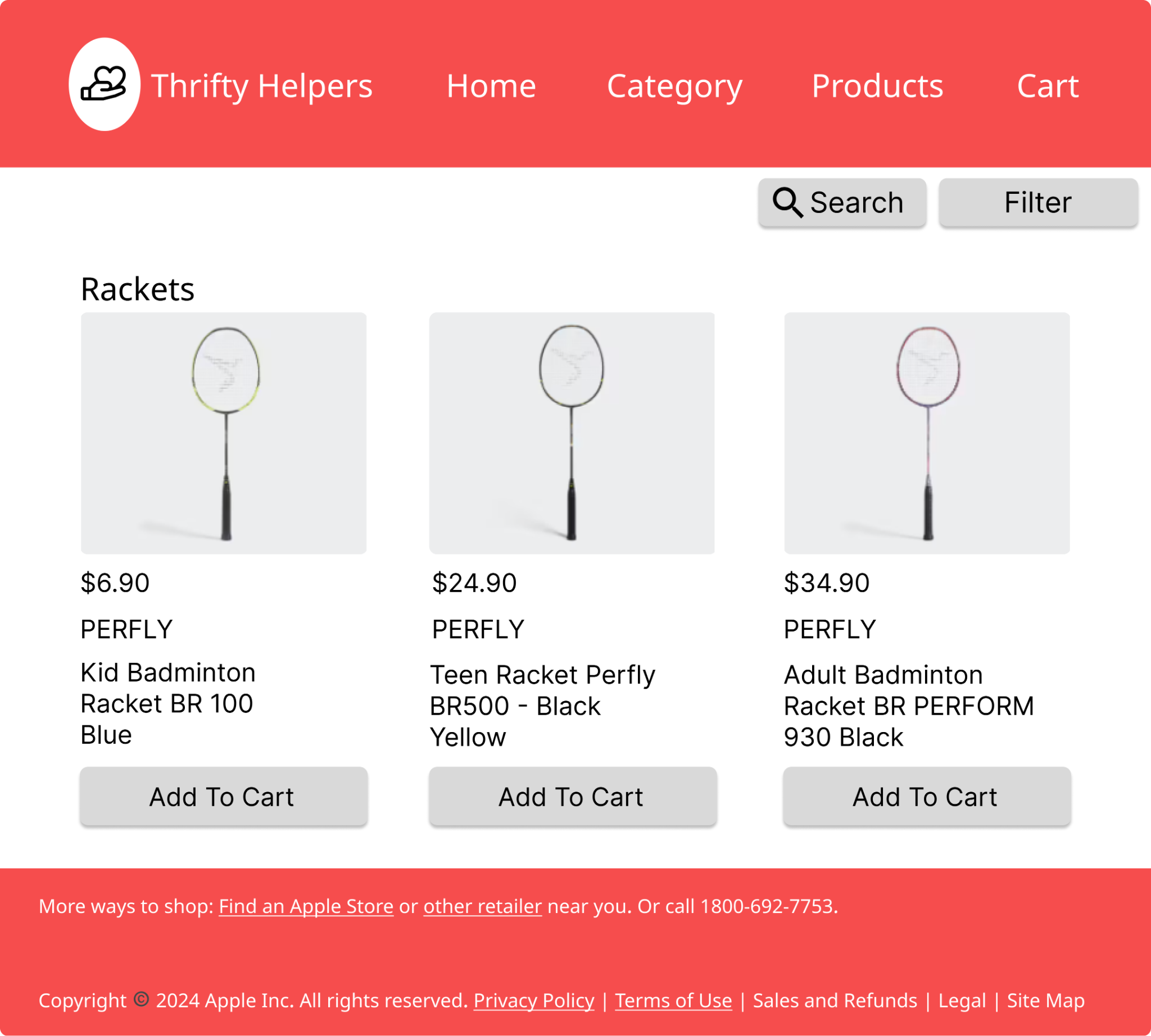Select Sales and Refunds in the footer
The image size is (1151, 1036).
pos(835,1001)
